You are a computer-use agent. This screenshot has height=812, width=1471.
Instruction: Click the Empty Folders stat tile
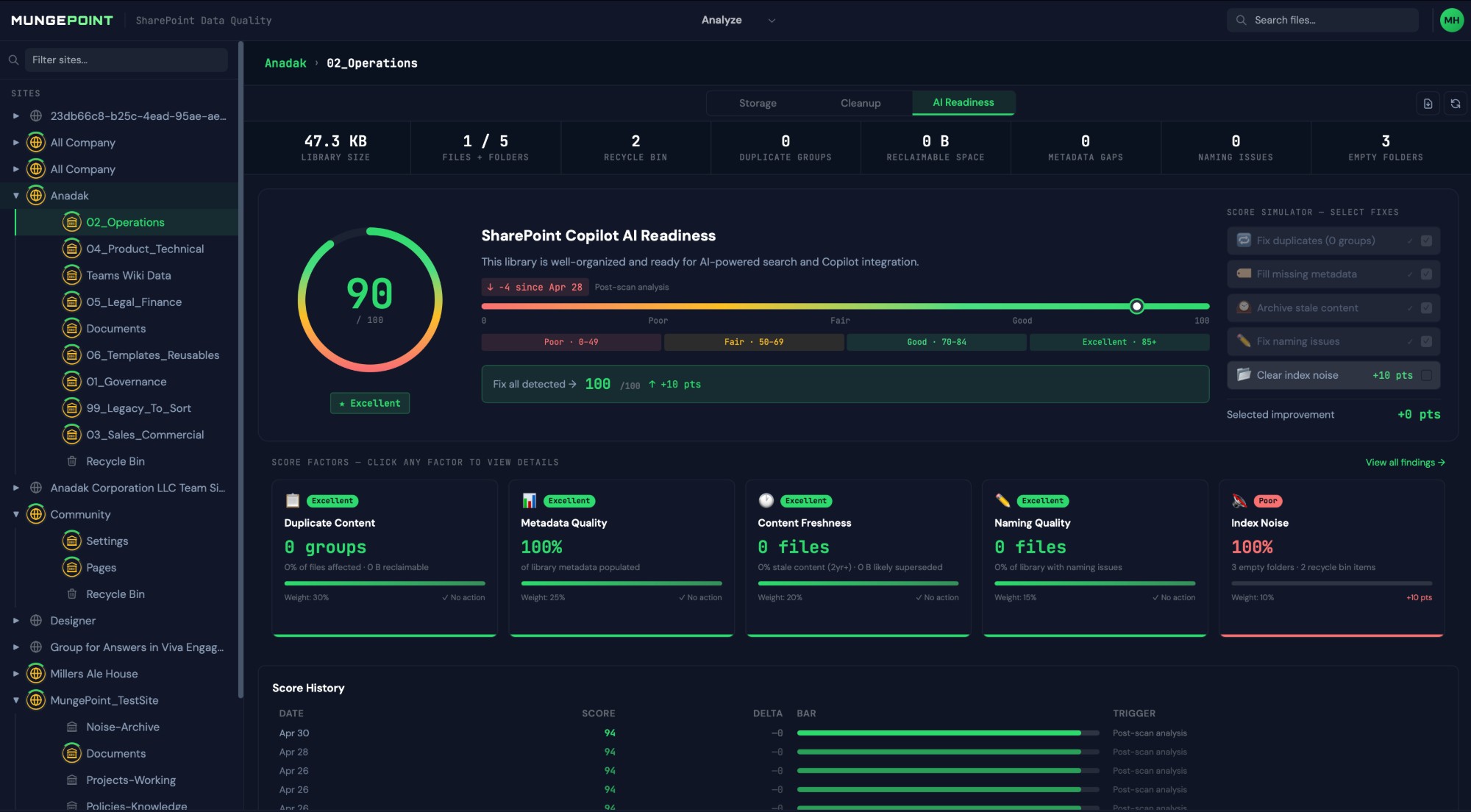[1385, 147]
